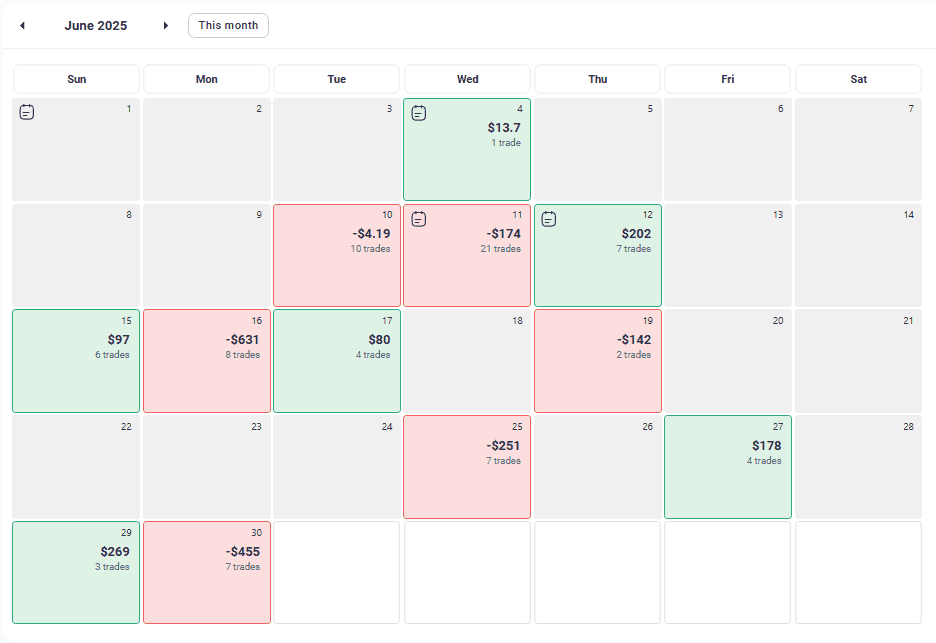Select the Wed column header
The height and width of the screenshot is (643, 936).
[x=467, y=79]
